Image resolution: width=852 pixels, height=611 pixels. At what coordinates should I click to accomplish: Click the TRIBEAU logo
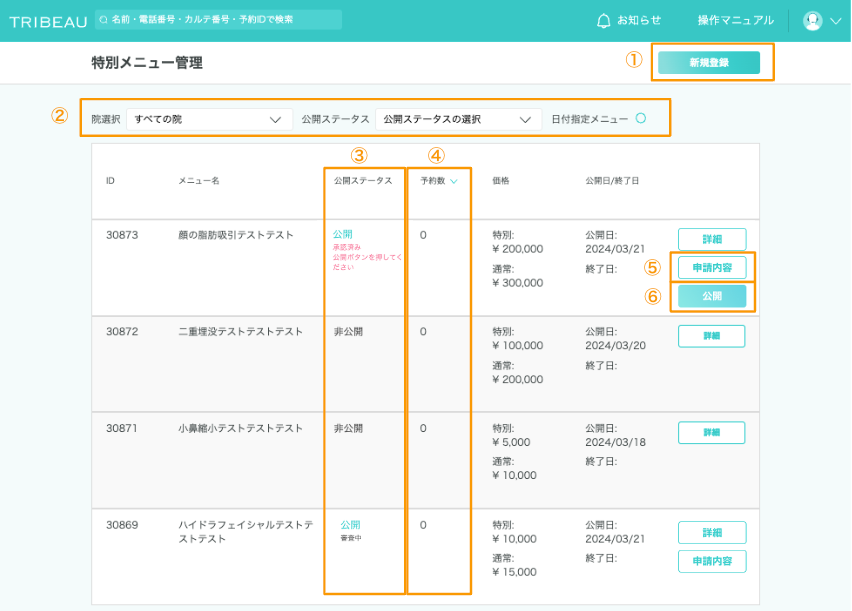pos(48,21)
